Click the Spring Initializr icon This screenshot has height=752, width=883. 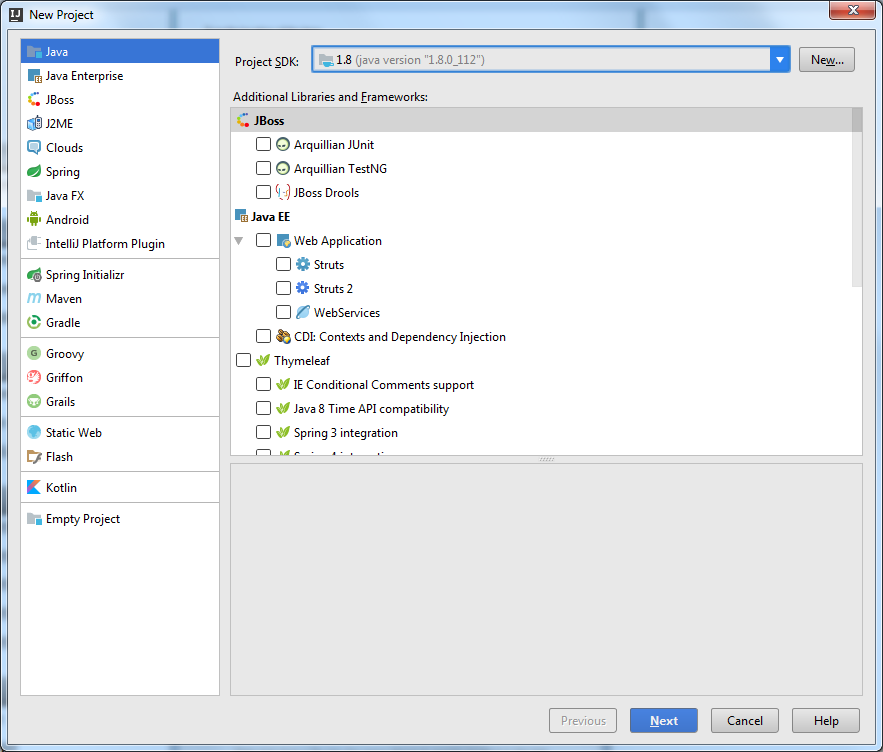[x=34, y=275]
